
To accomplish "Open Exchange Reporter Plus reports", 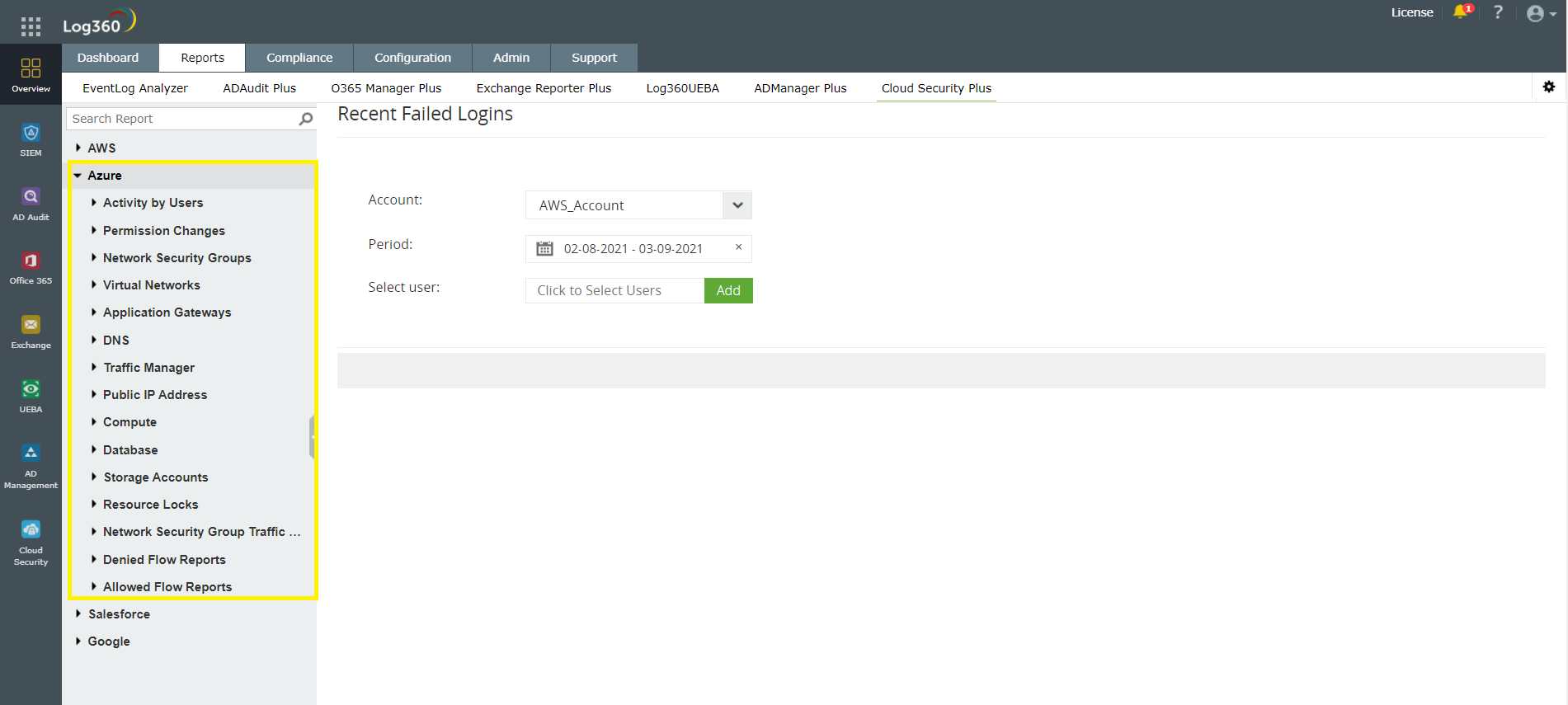I will click(544, 88).
